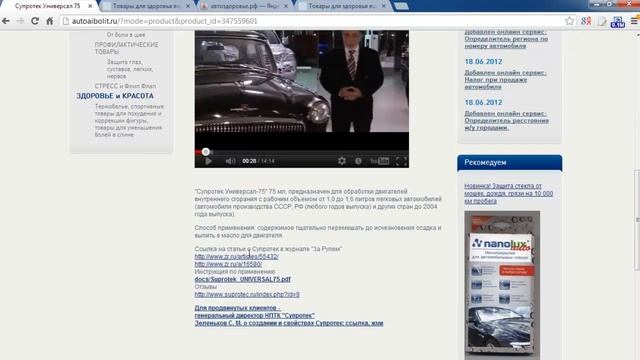Open video settings gear icon
640x360 pixels.
point(342,161)
